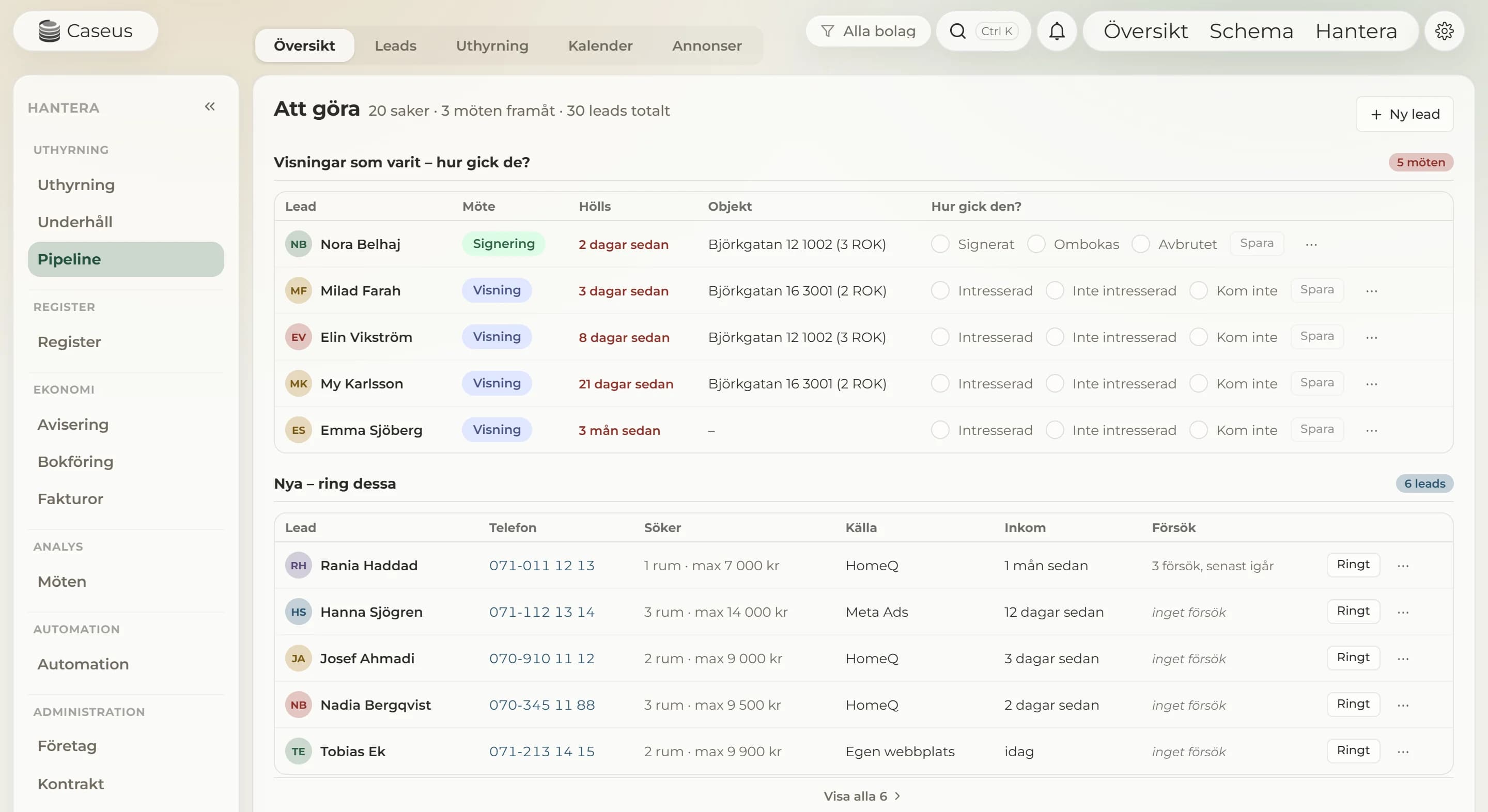
Task: Switch to the Leads tab
Action: pos(395,45)
